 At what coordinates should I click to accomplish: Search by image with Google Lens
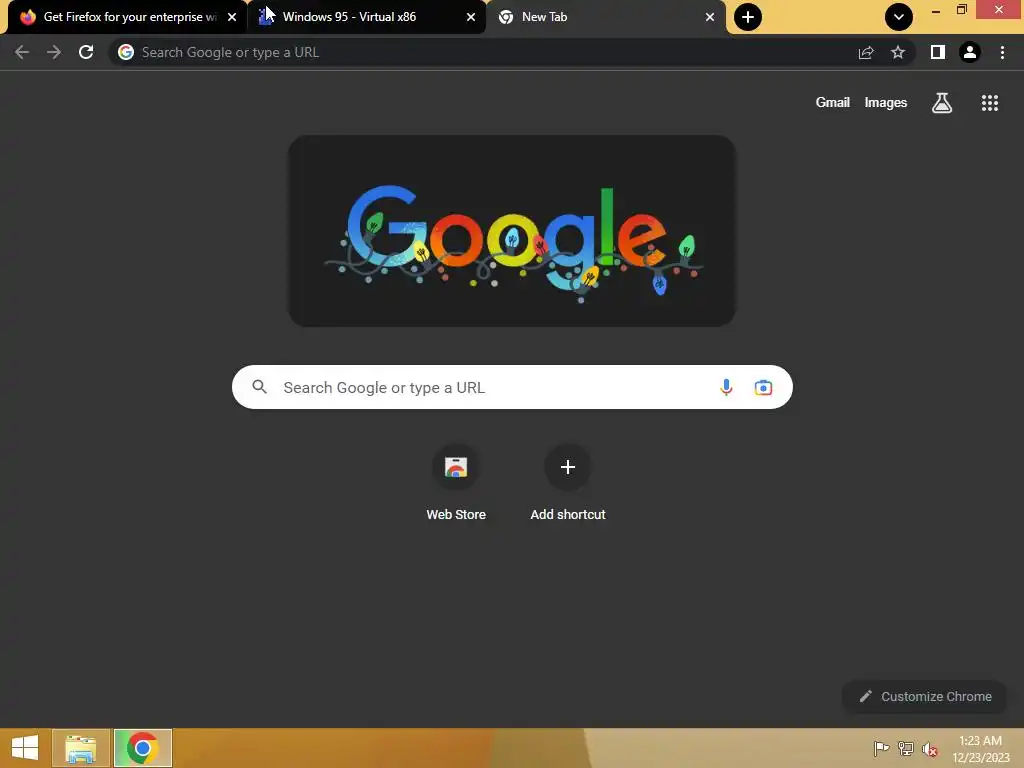click(763, 387)
